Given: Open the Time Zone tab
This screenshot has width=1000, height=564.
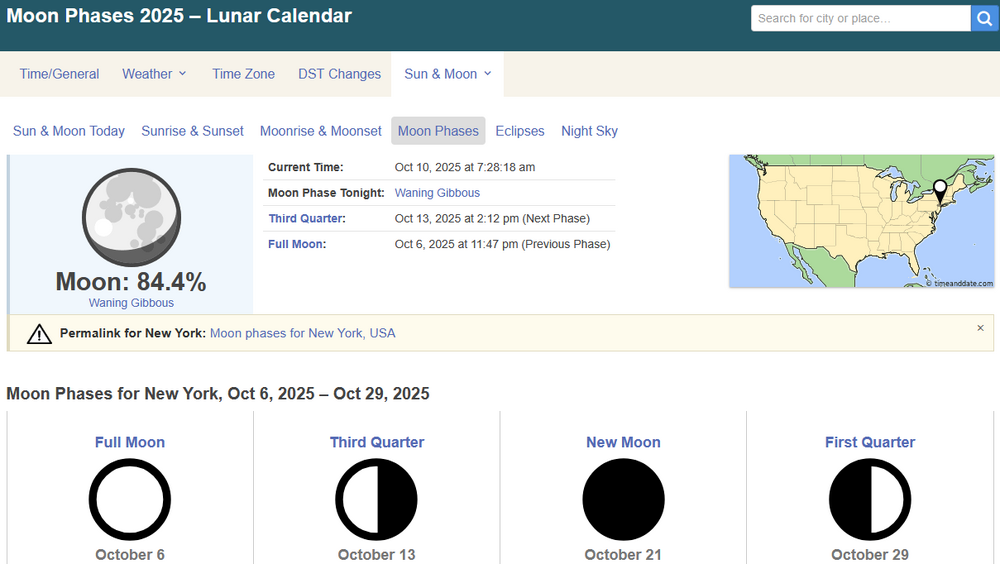Looking at the screenshot, I should click(x=243, y=74).
